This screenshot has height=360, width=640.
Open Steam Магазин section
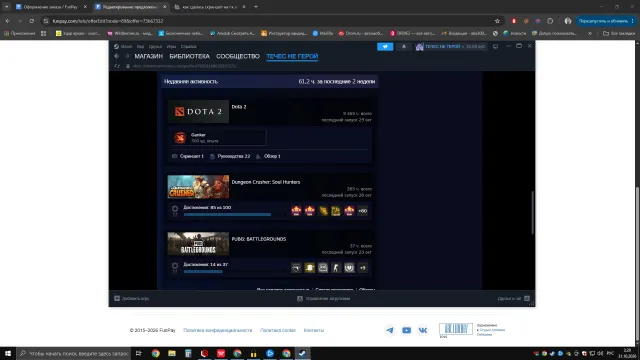coord(149,56)
